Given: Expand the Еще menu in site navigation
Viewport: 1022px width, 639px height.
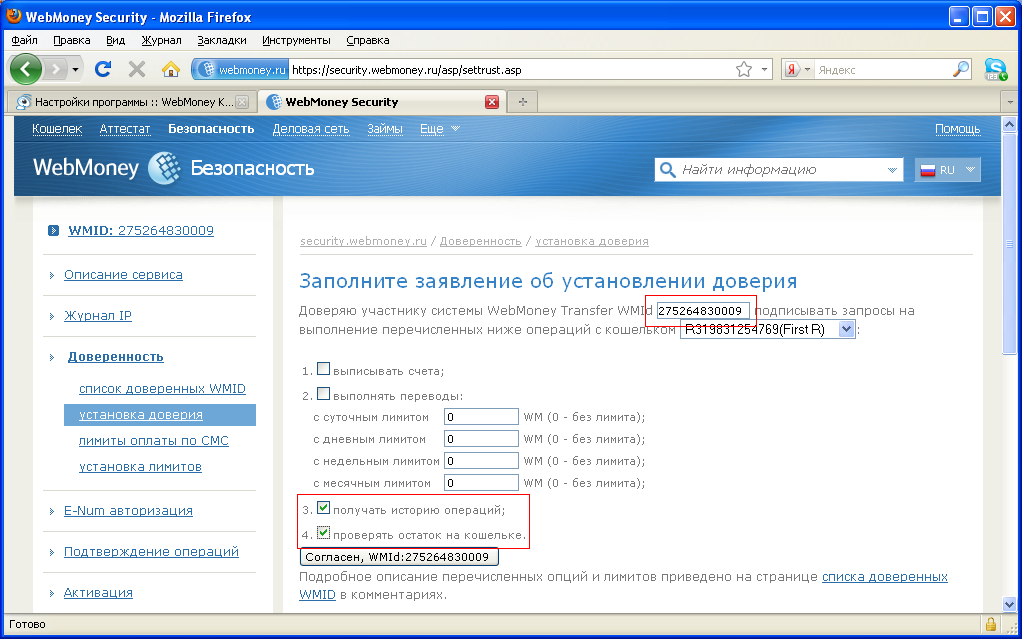Looking at the screenshot, I should click(x=440, y=128).
